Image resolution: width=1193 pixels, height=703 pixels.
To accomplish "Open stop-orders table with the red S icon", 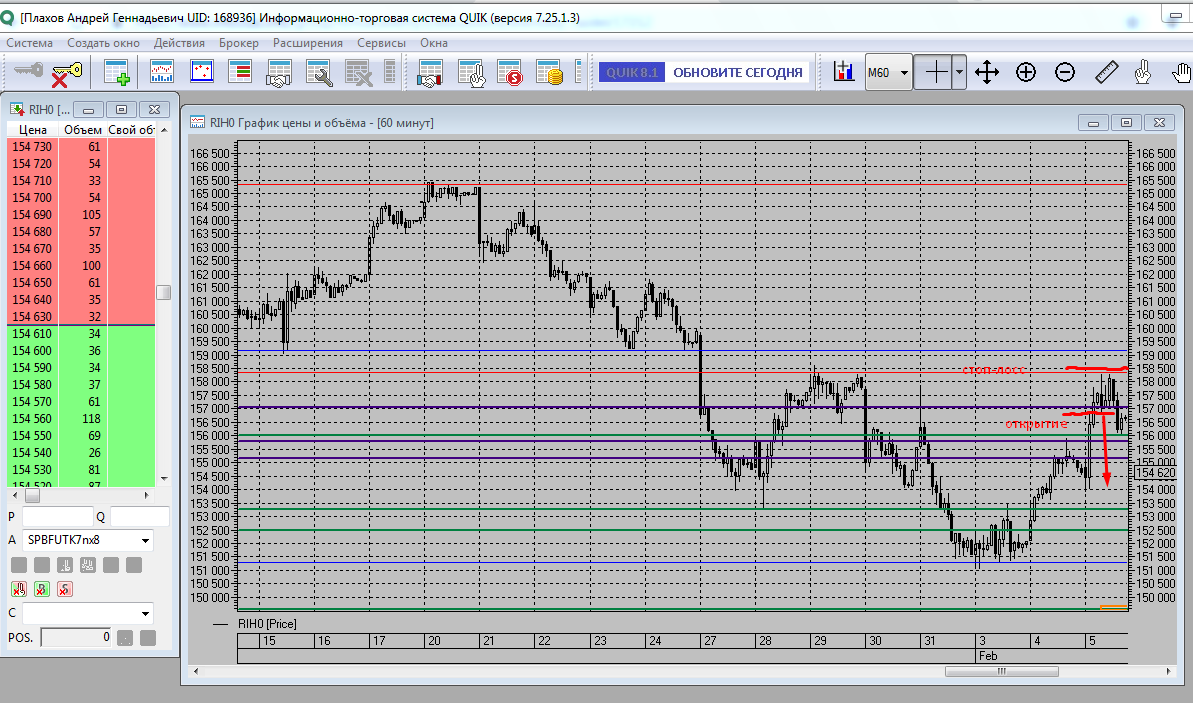I will click(x=511, y=73).
